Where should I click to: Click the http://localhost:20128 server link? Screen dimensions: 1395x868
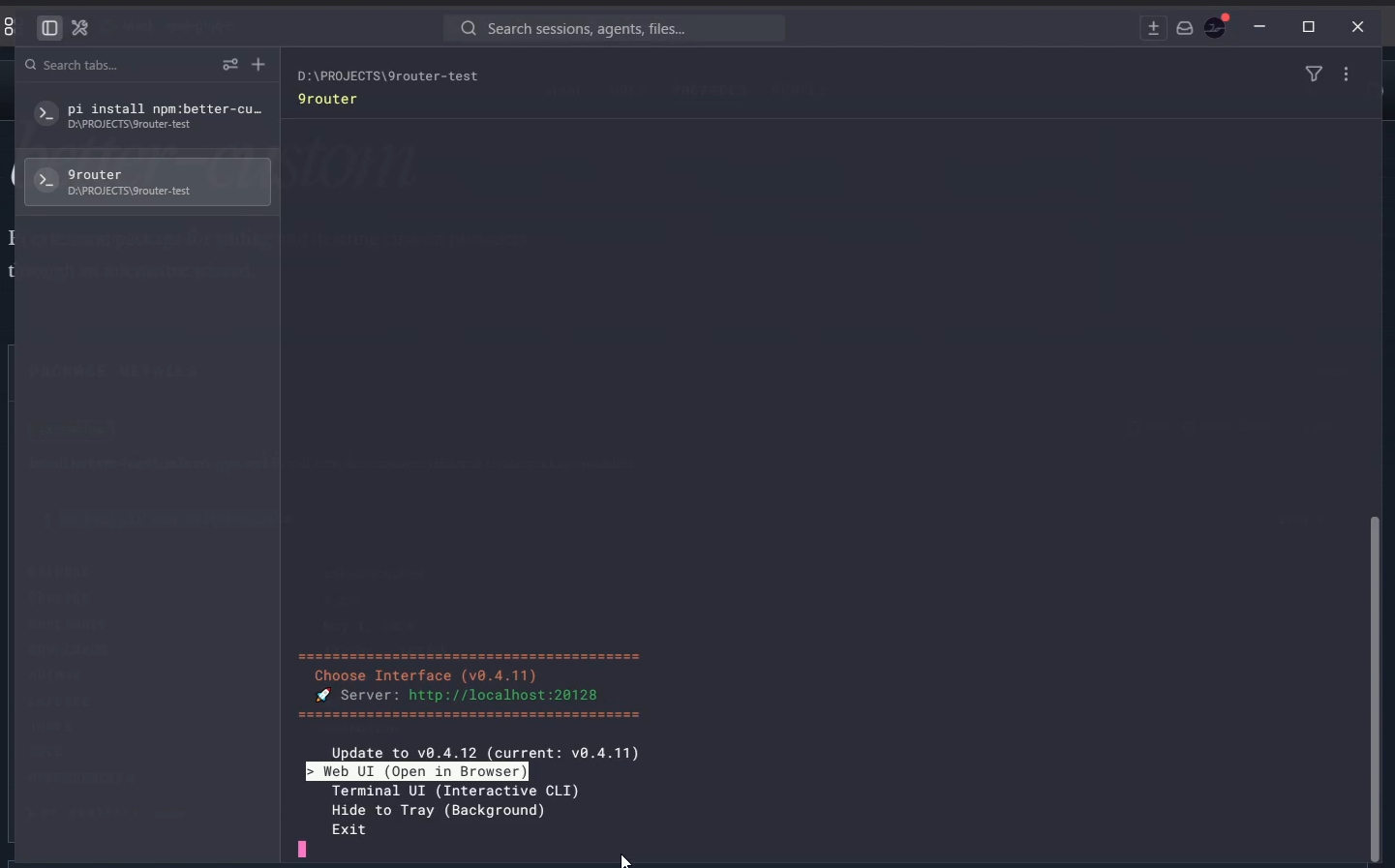point(503,696)
